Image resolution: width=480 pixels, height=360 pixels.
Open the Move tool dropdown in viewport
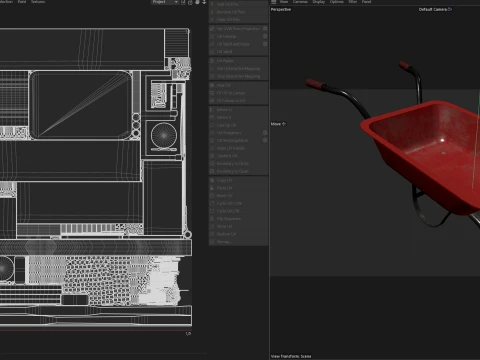pyautogui.click(x=278, y=124)
